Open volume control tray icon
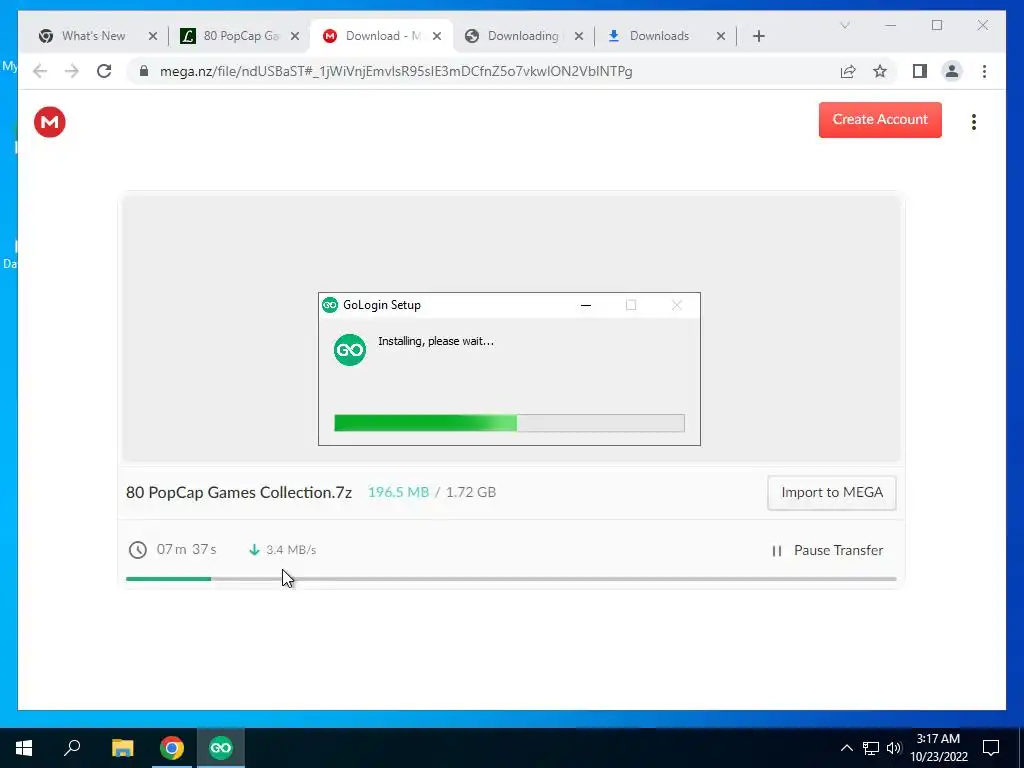 (893, 748)
